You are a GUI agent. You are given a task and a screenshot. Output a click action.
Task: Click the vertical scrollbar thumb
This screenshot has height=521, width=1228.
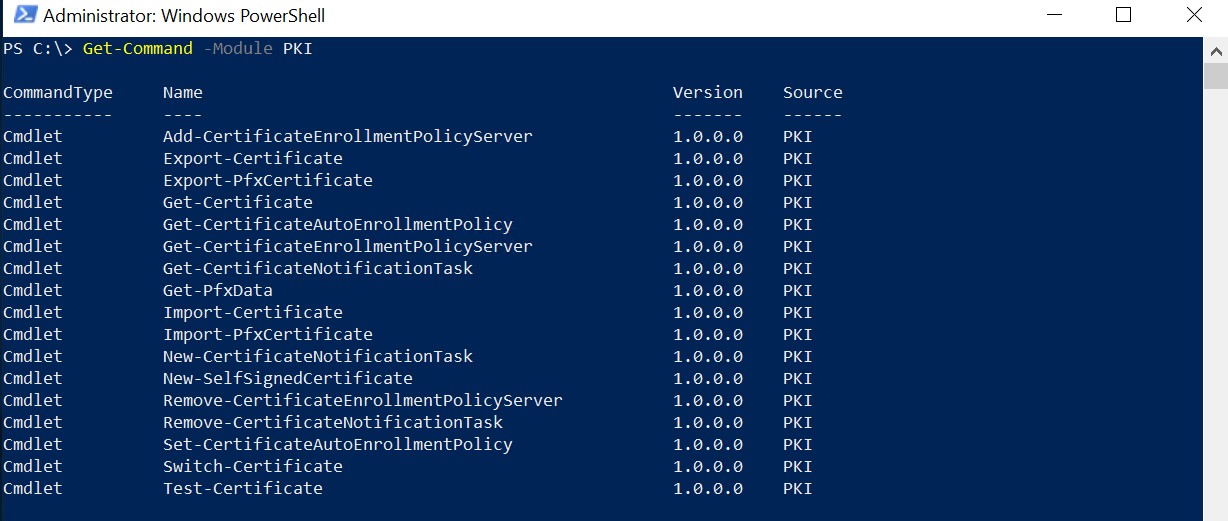(x=1215, y=76)
